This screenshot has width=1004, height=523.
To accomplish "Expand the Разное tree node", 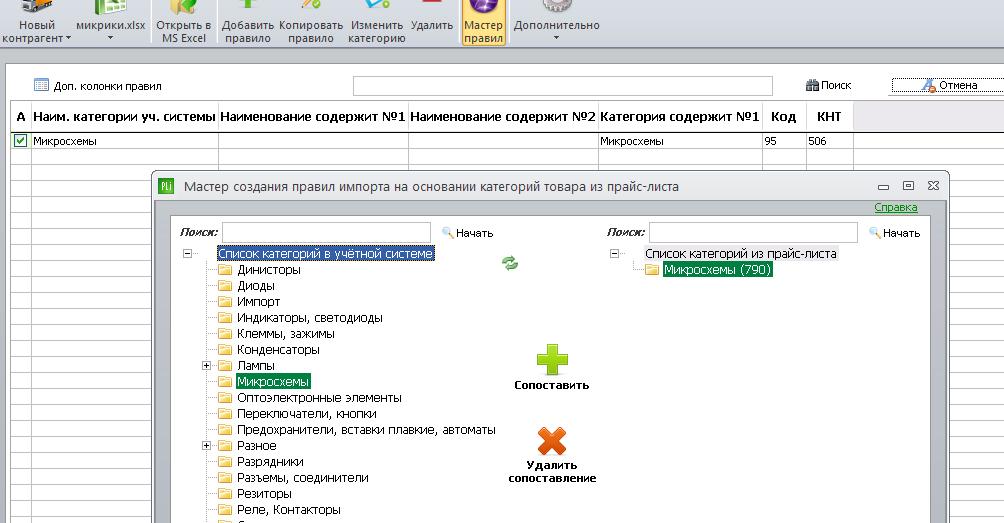I will point(206,446).
